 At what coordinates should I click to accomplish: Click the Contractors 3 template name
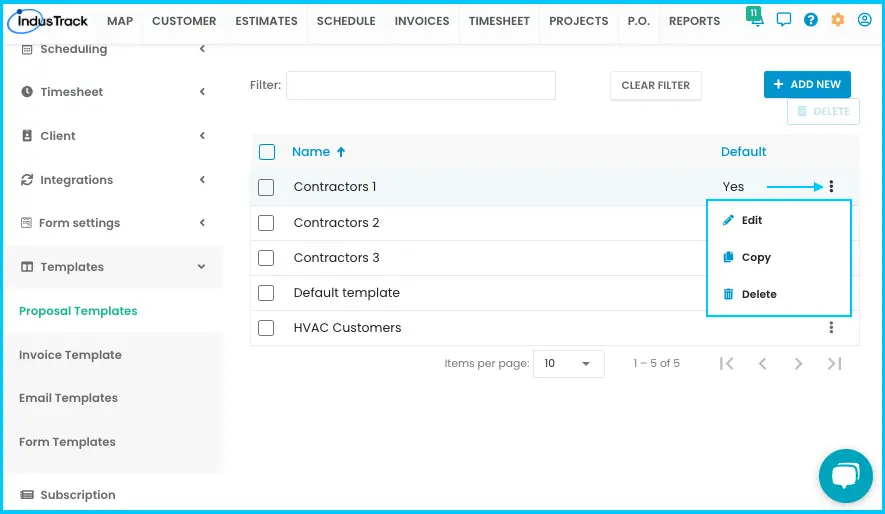pyautogui.click(x=336, y=258)
